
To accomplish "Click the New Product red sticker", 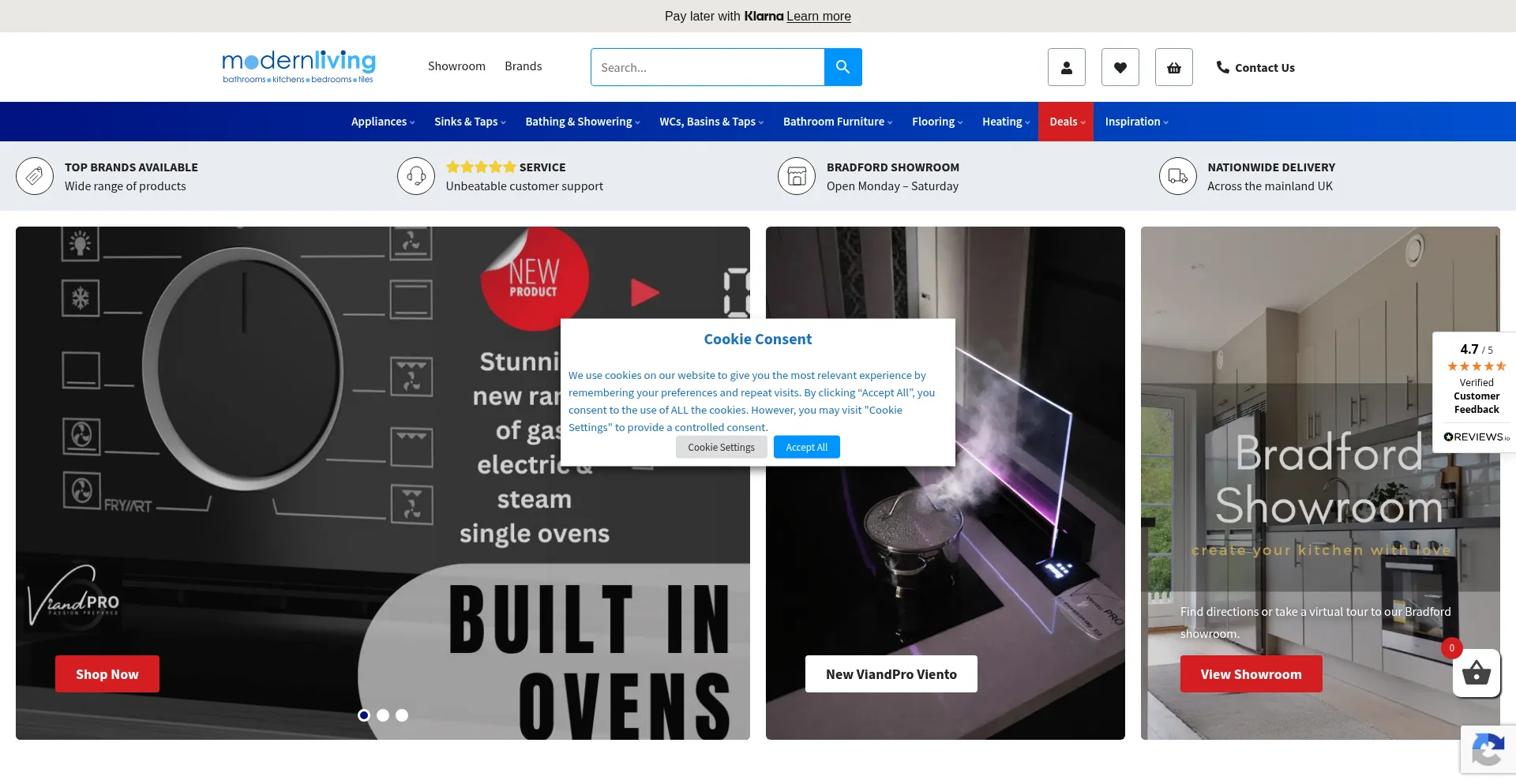I will tap(535, 279).
